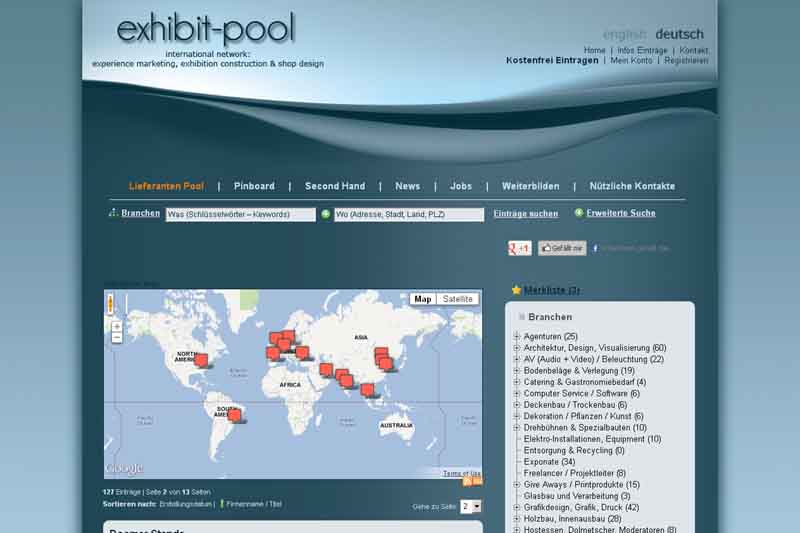The image size is (800, 533).
Task: Expand Bodenbeläge & Verlegung category
Action: coord(516,371)
